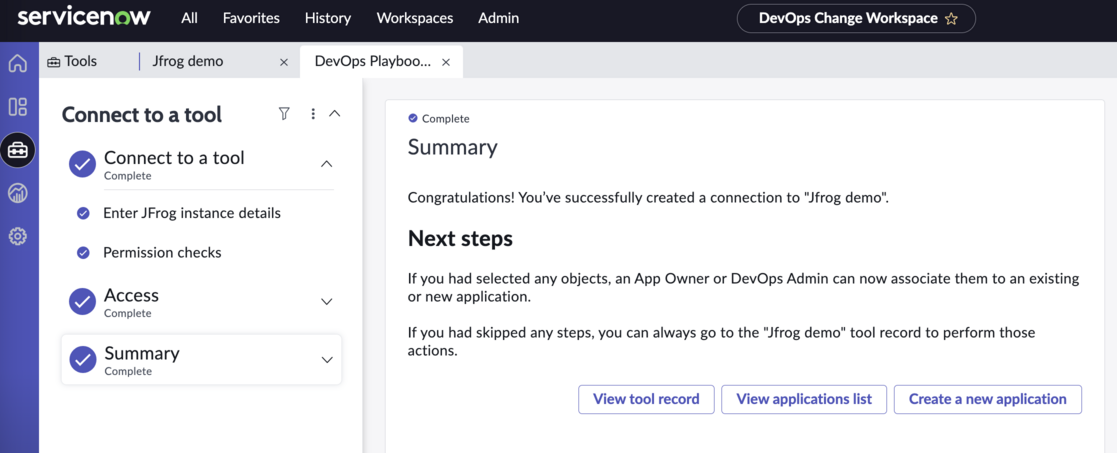The width and height of the screenshot is (1117, 453).
Task: Collapse the Connect to a tool stage
Action: [326, 164]
